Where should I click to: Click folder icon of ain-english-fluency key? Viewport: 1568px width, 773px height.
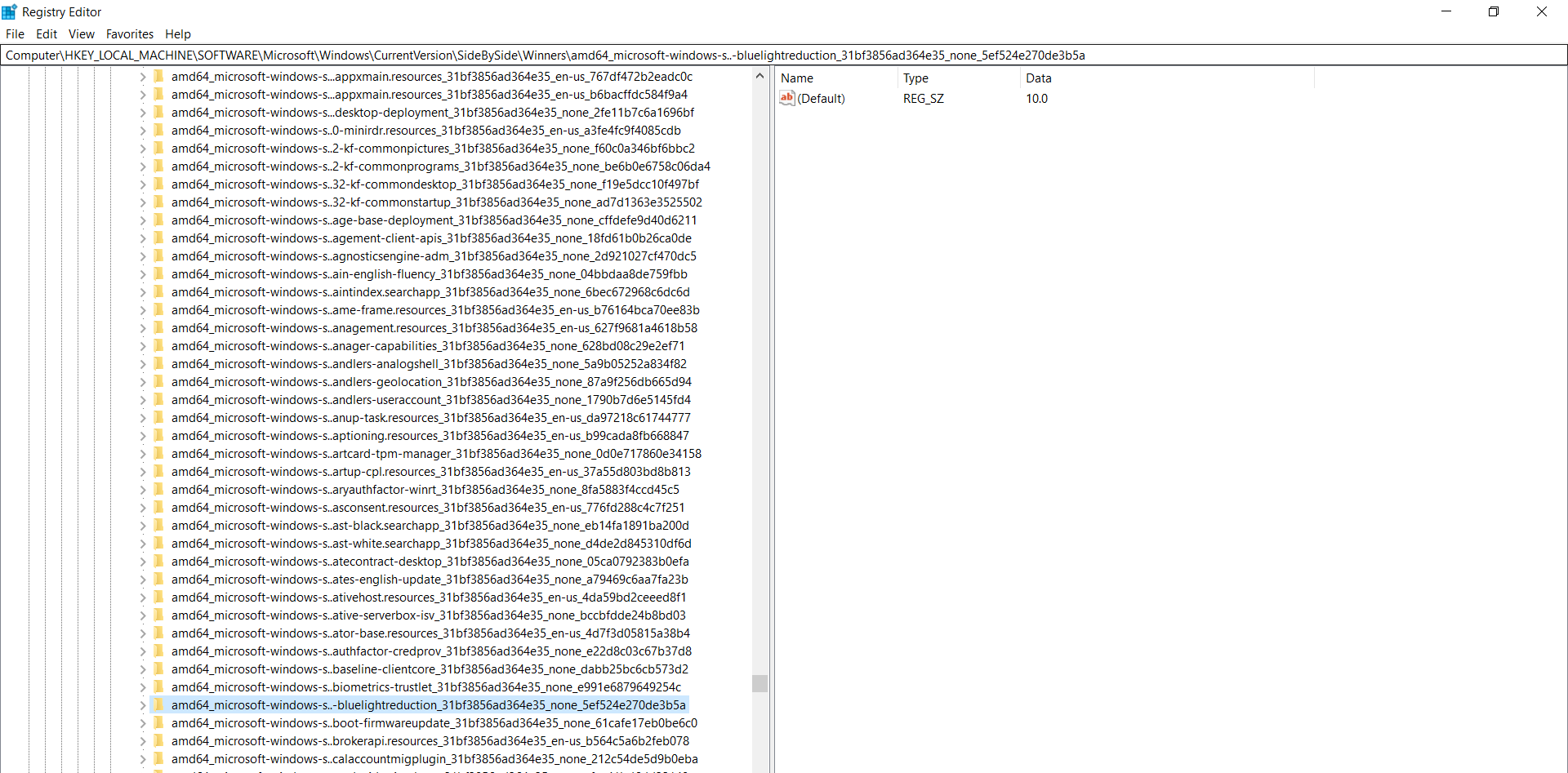tap(158, 274)
